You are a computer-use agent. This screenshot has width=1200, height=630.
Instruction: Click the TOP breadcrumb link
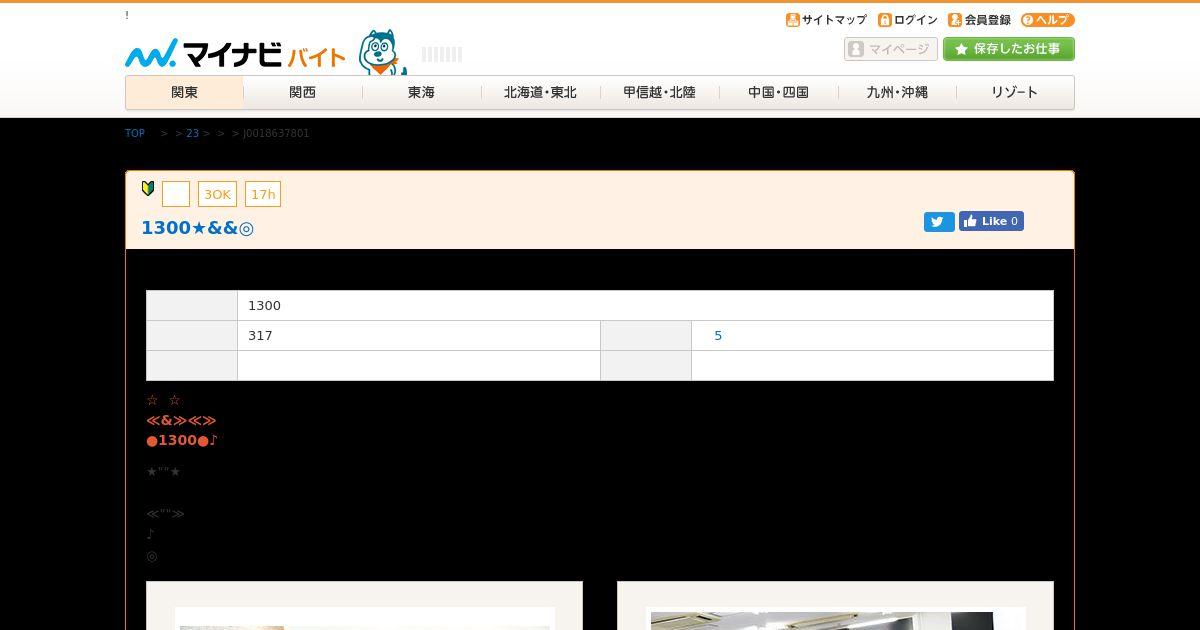pos(135,133)
